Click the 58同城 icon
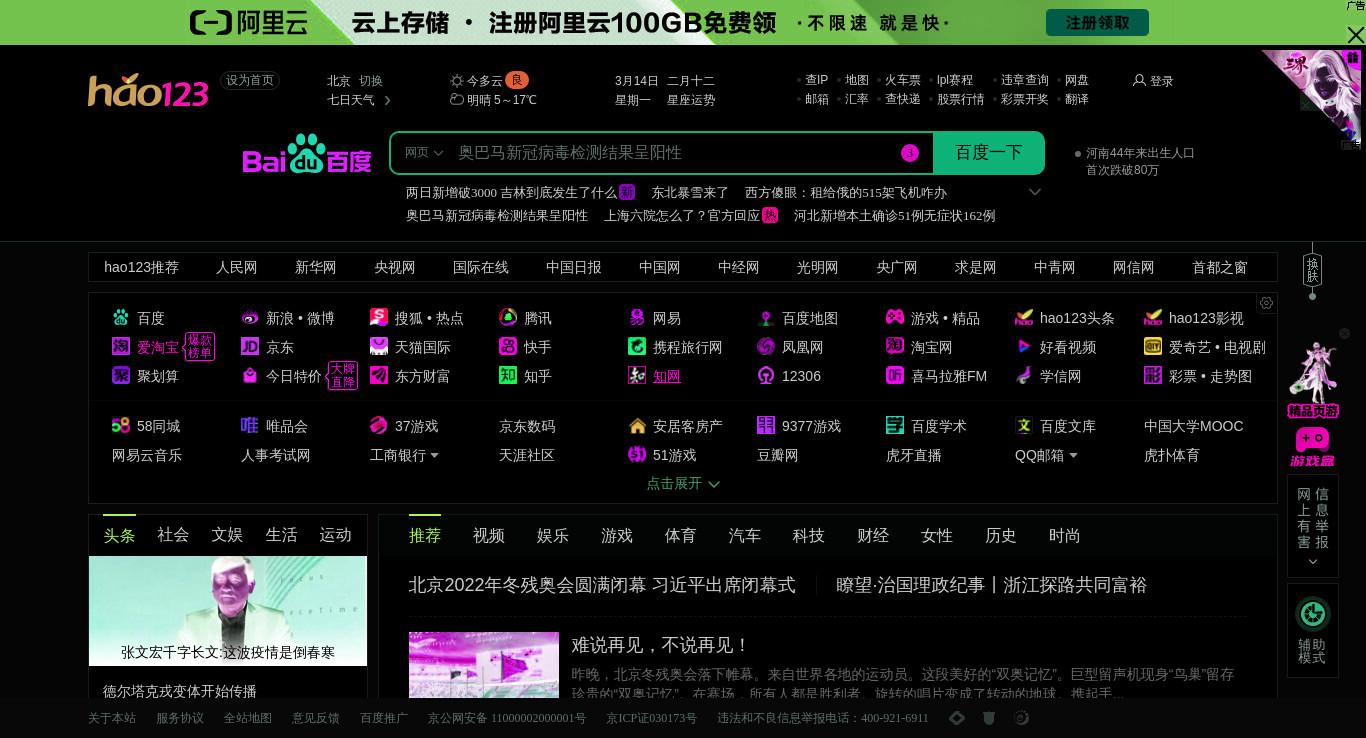Screen dimensions: 1366x738 [x=121, y=426]
